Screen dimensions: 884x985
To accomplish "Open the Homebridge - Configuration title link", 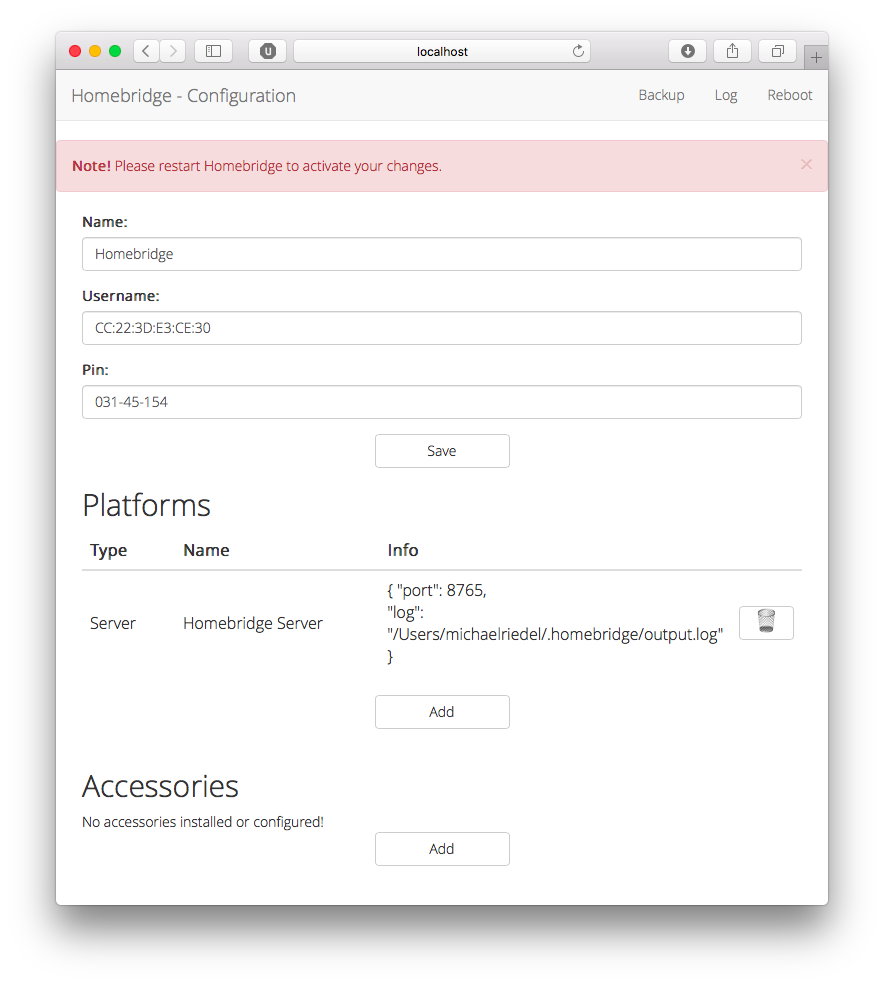I will (x=183, y=95).
